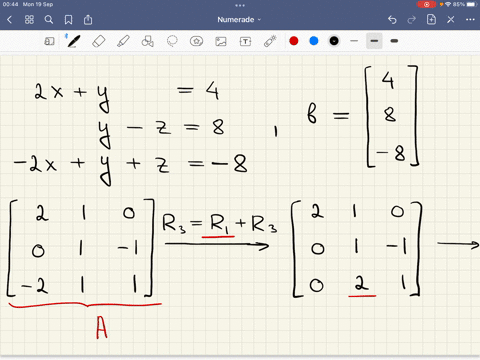Viewport: 480px width, 360px height.
Task: Select the thick stroke width
Action: (394, 41)
